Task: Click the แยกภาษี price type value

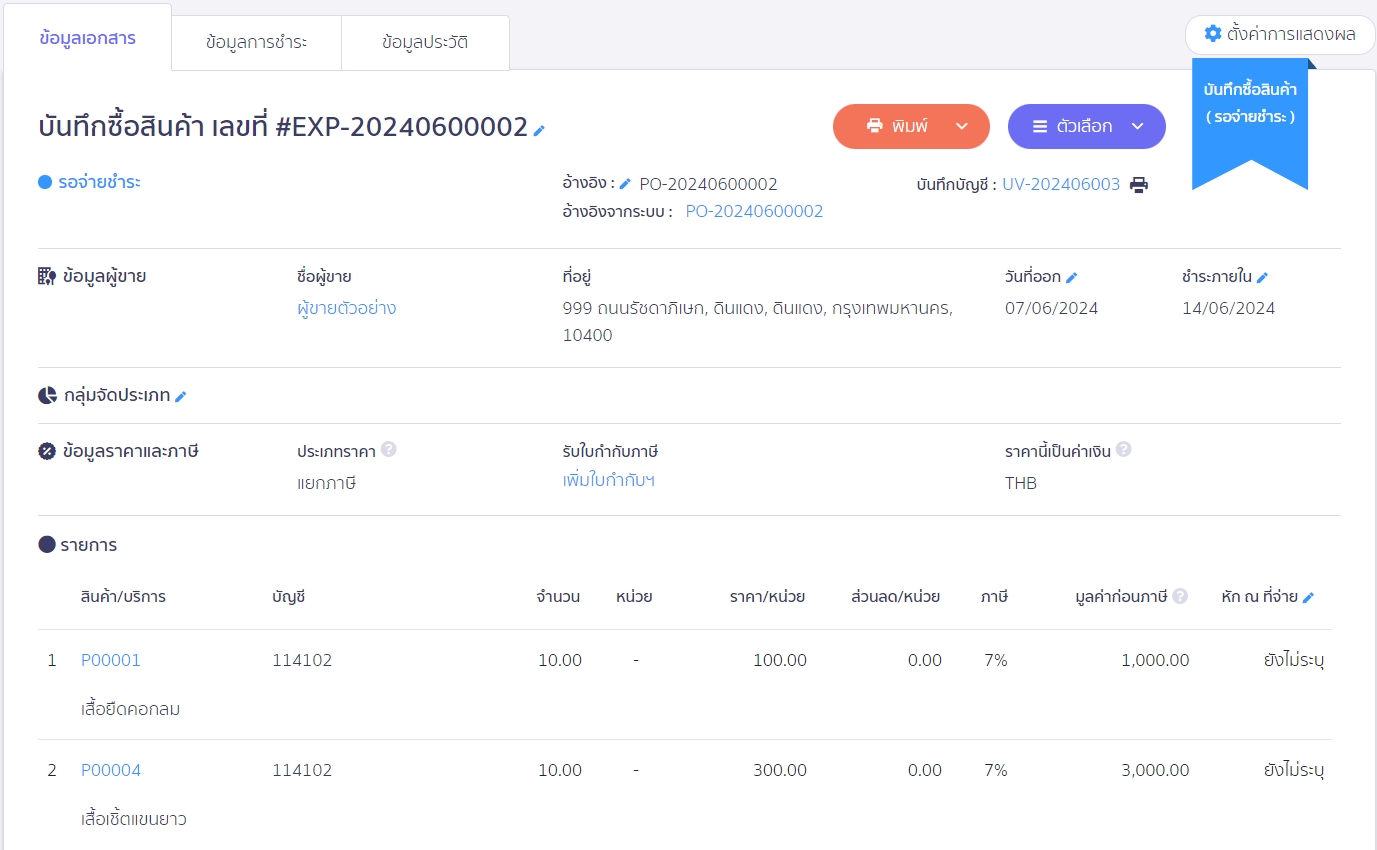Action: 327,483
